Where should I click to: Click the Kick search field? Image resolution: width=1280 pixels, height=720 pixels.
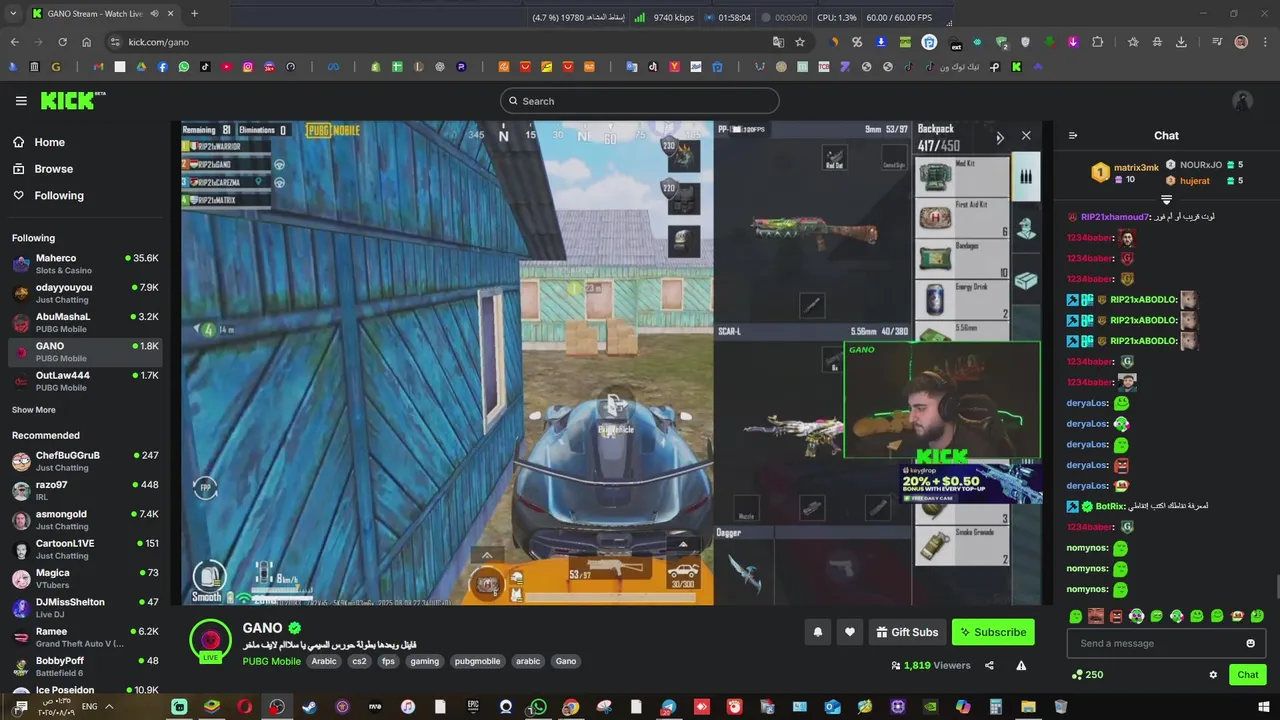point(640,101)
